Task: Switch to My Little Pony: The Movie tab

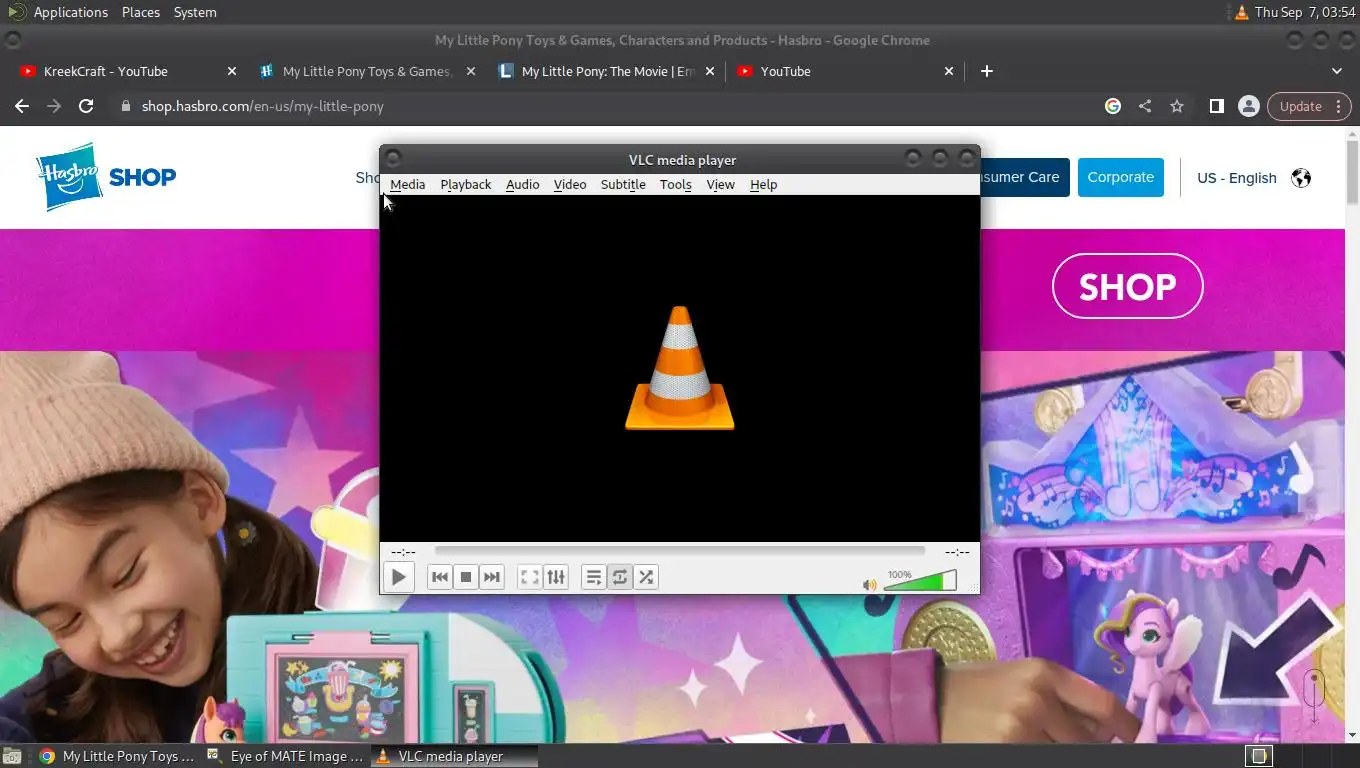Action: tap(607, 71)
